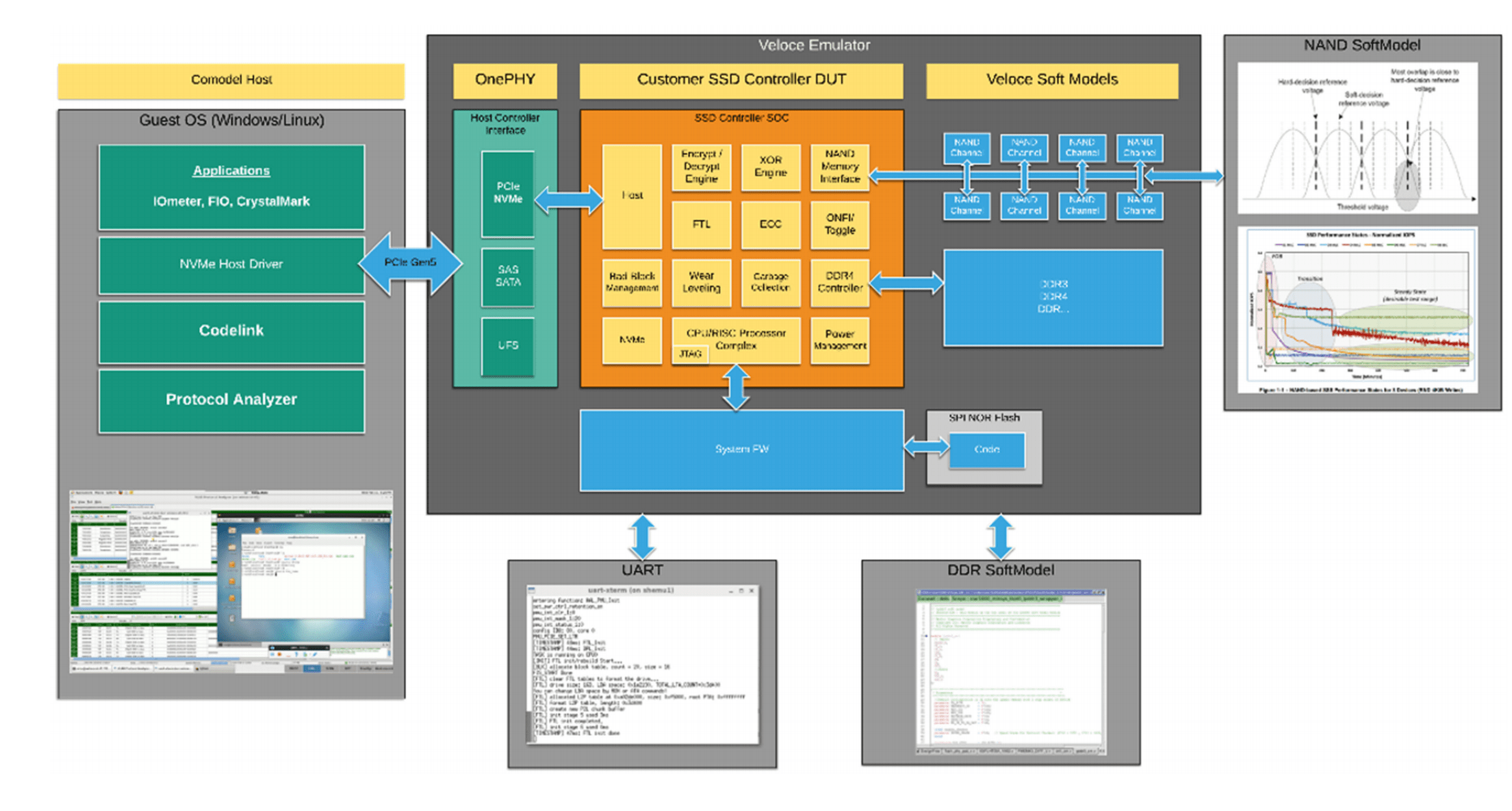Click the DDR SoftModel panel title
This screenshot has height=811, width=1512.
1000,570
